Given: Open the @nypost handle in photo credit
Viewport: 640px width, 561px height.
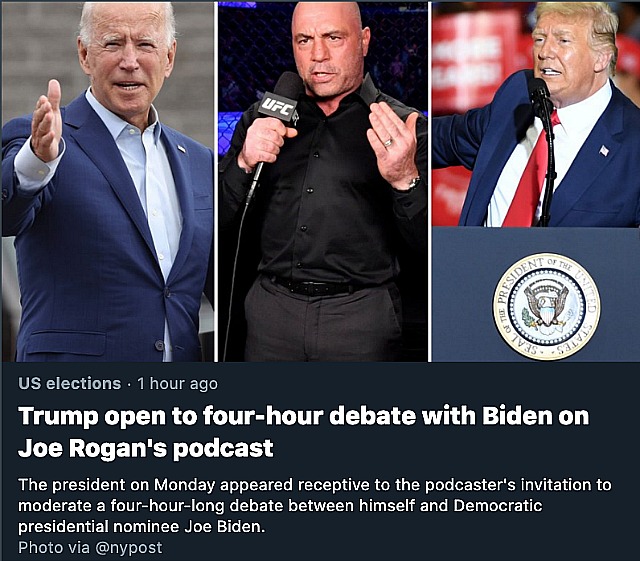Looking at the screenshot, I should (x=129, y=548).
